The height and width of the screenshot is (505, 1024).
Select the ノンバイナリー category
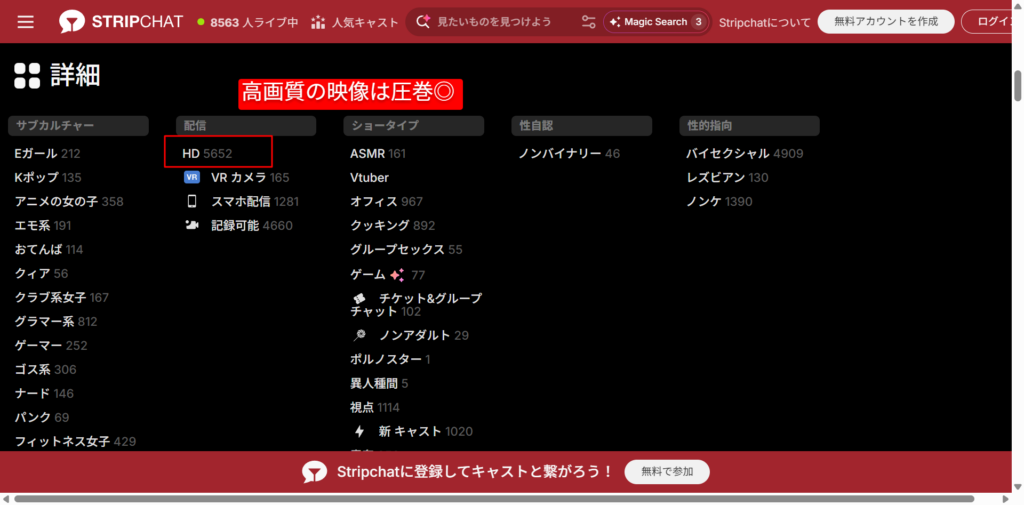click(569, 154)
